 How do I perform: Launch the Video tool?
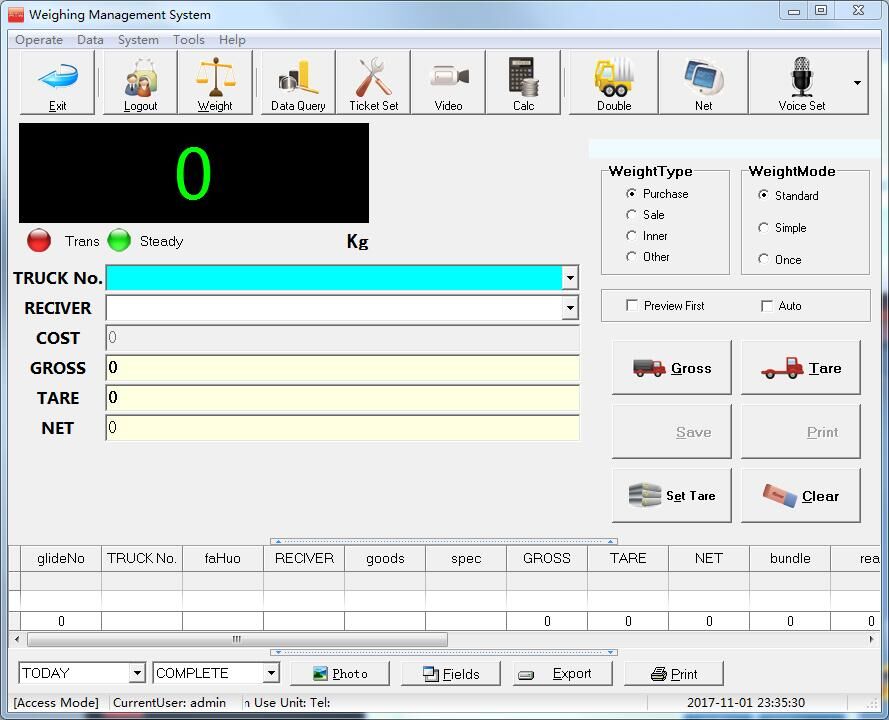(448, 82)
